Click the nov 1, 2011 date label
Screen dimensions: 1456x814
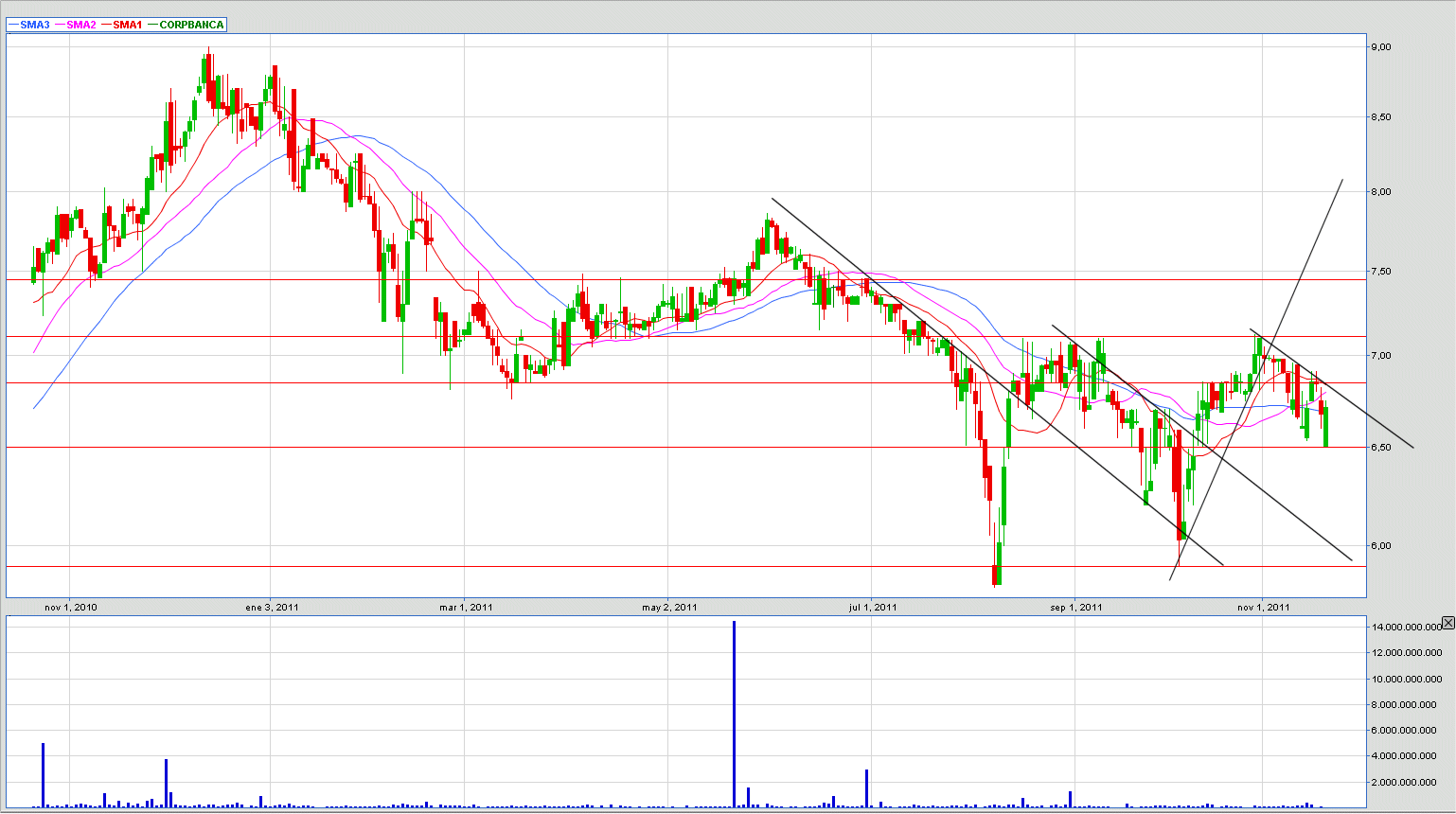1264,608
